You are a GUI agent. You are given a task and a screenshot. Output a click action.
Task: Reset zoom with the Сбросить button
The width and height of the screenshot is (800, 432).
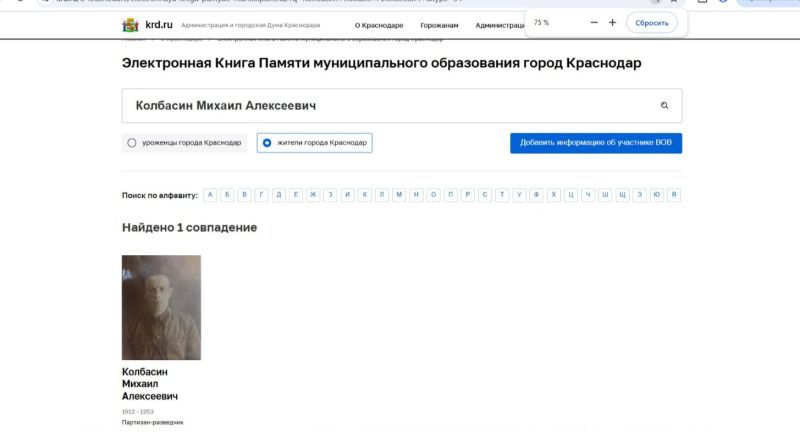652,23
